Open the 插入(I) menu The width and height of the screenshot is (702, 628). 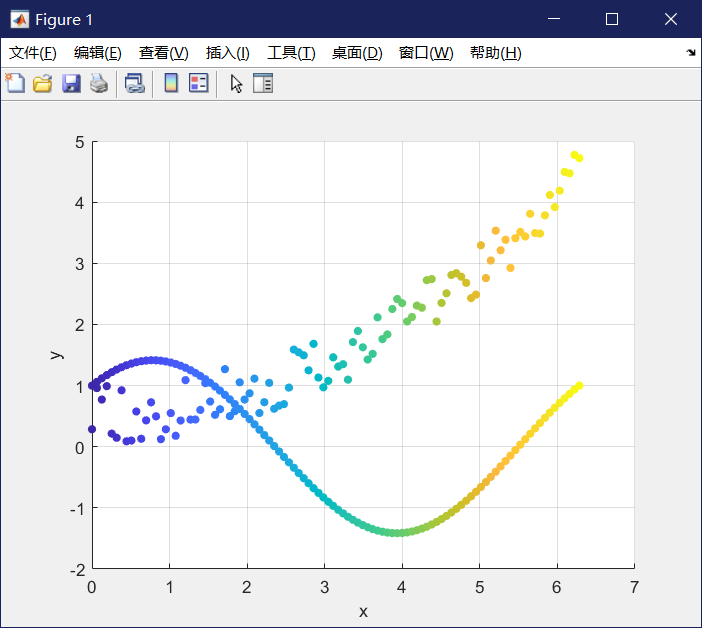227,53
